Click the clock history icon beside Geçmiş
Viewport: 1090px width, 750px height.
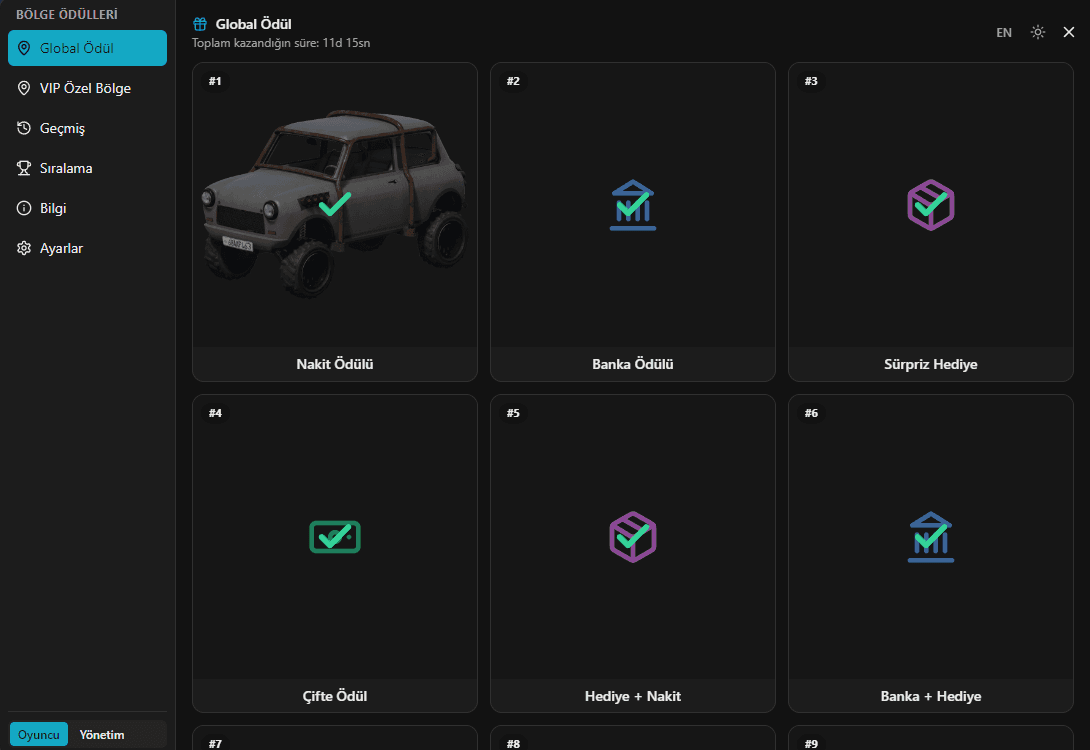[24, 128]
